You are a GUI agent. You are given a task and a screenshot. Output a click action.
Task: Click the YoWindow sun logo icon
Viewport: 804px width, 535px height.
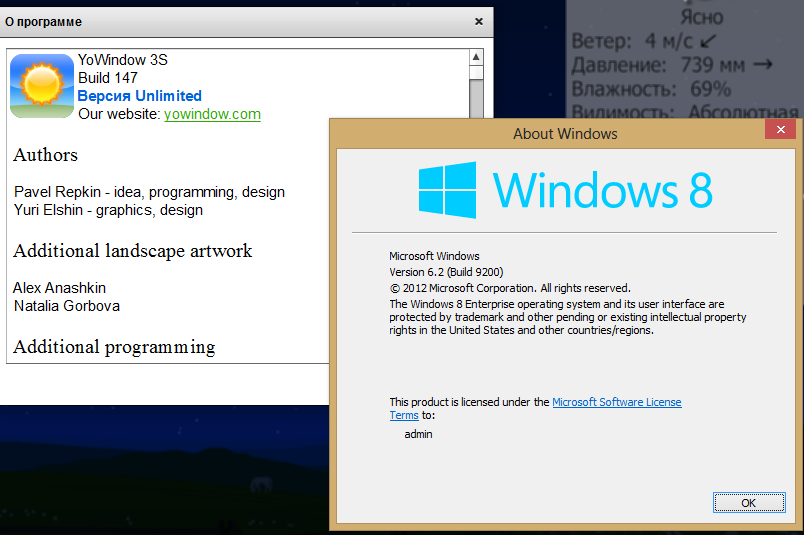42,86
